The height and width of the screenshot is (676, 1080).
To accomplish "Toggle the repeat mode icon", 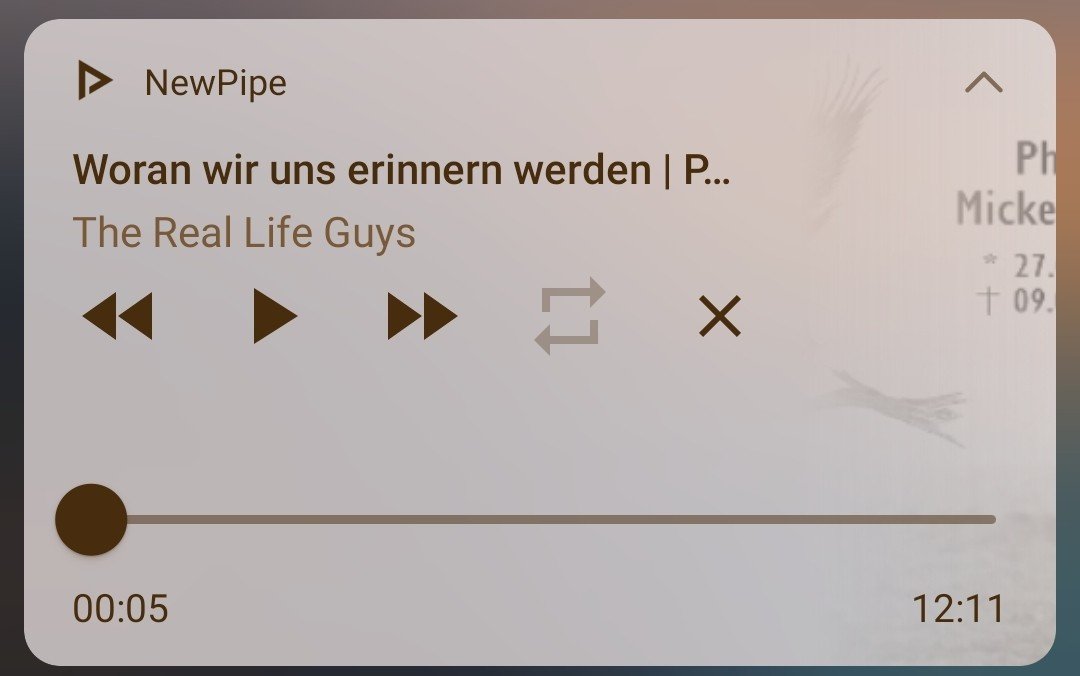I will pos(570,316).
